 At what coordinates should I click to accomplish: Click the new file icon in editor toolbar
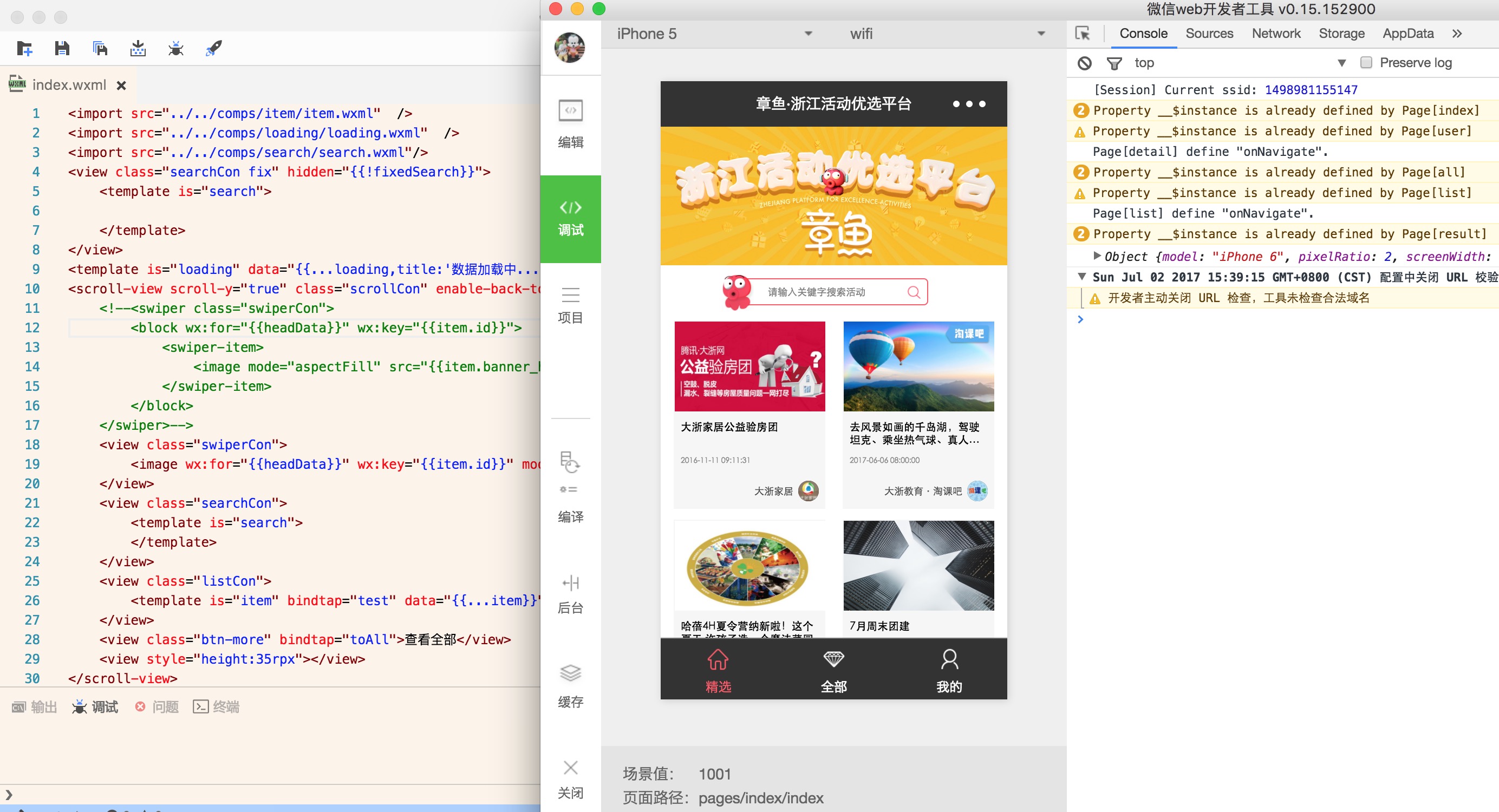click(24, 48)
